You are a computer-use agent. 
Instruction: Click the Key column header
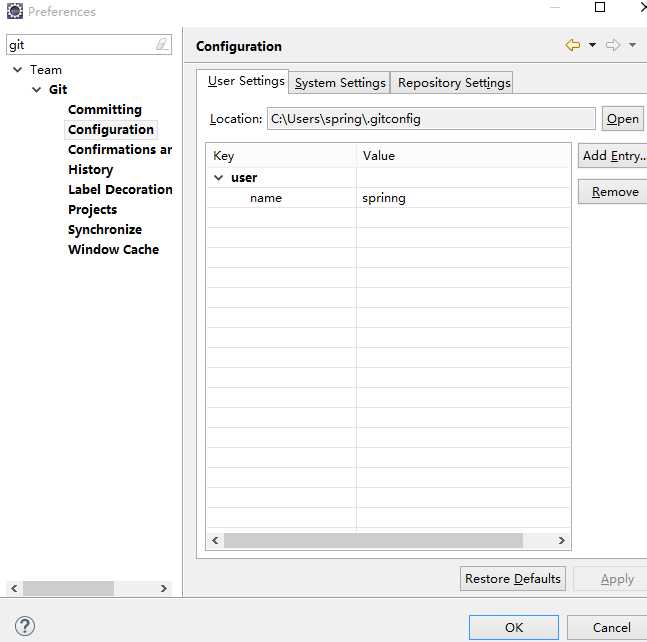click(x=282, y=156)
